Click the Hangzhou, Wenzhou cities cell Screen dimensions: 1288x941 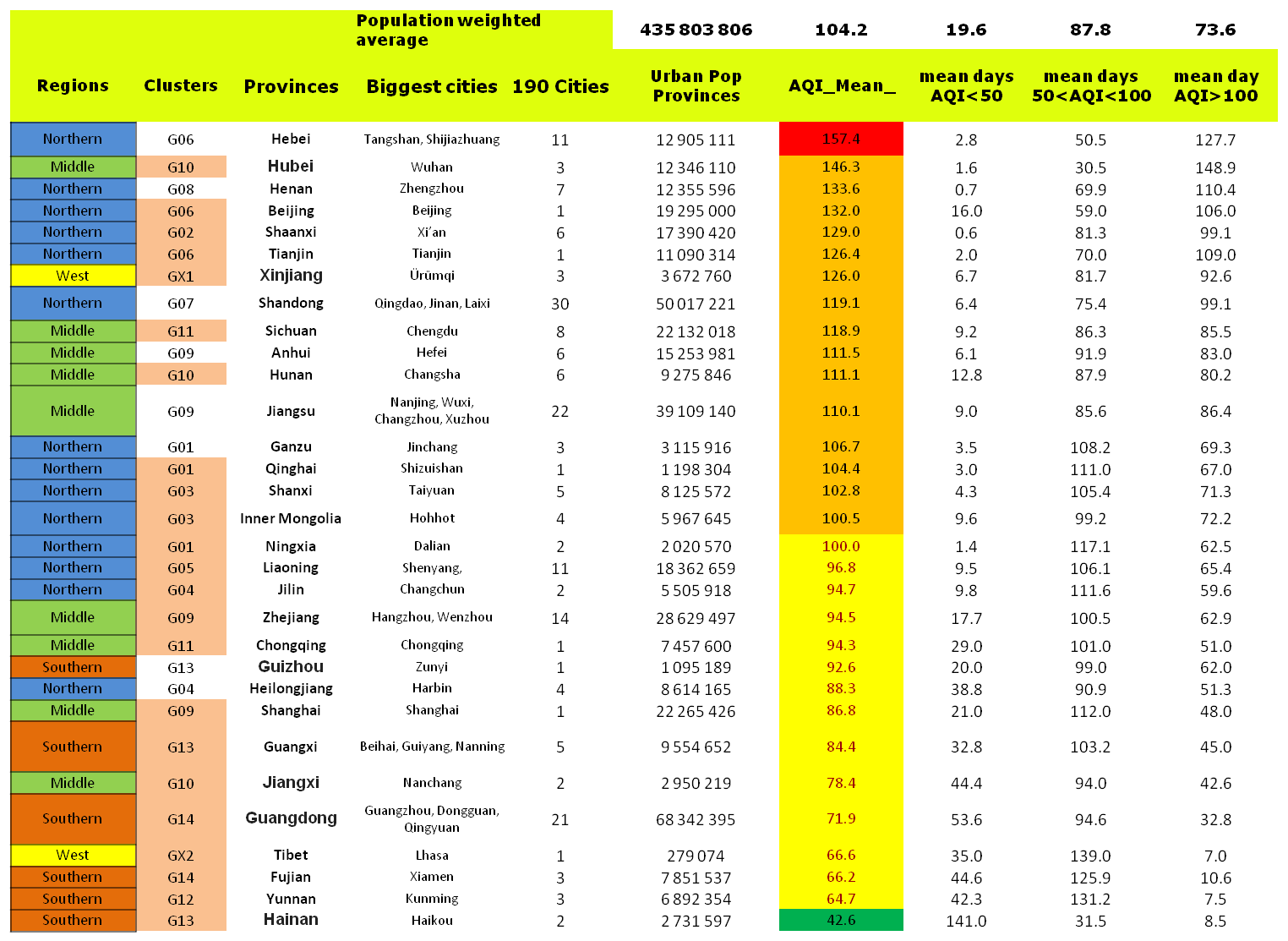432,616
